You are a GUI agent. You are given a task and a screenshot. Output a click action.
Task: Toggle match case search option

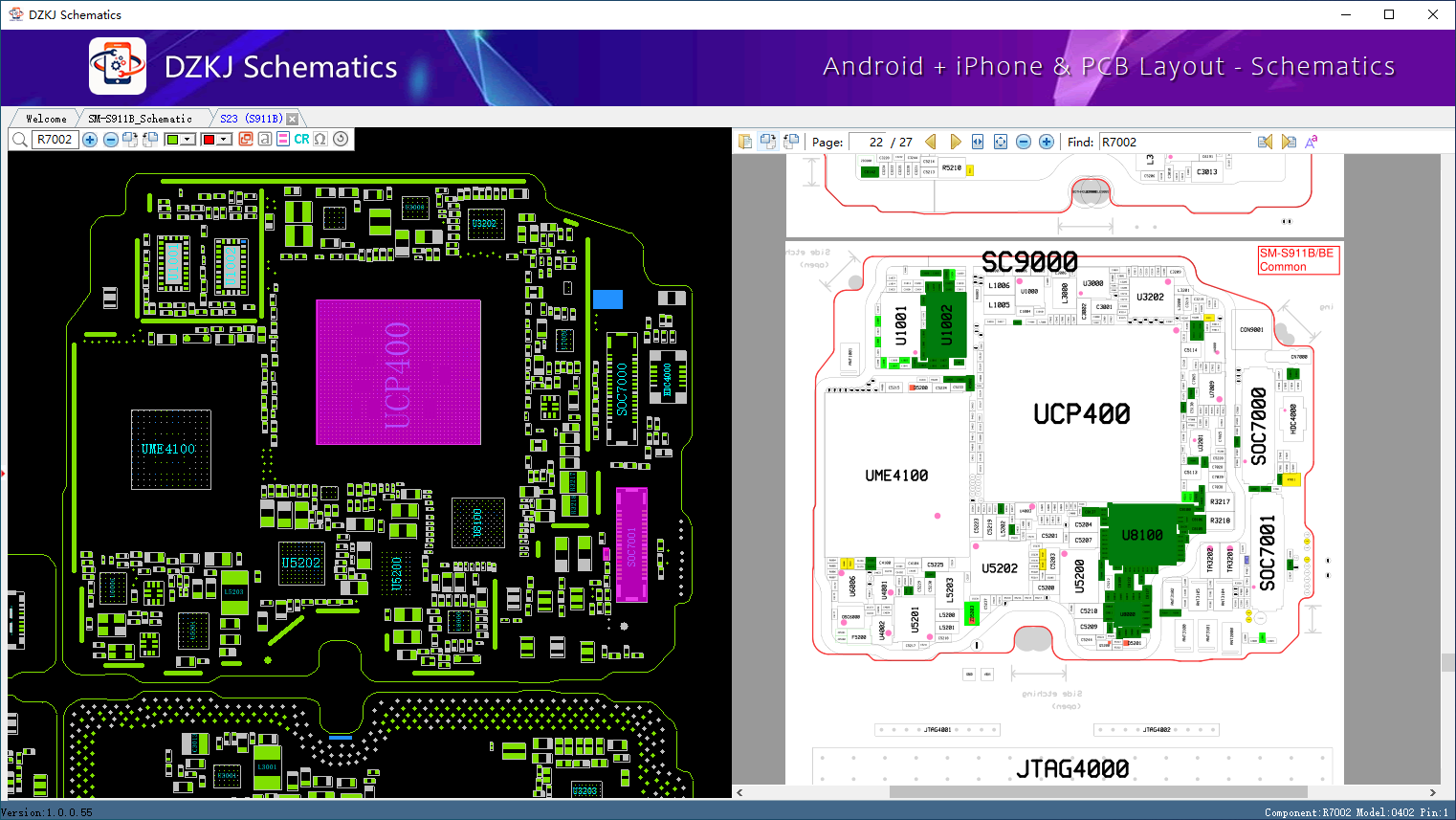(1312, 142)
